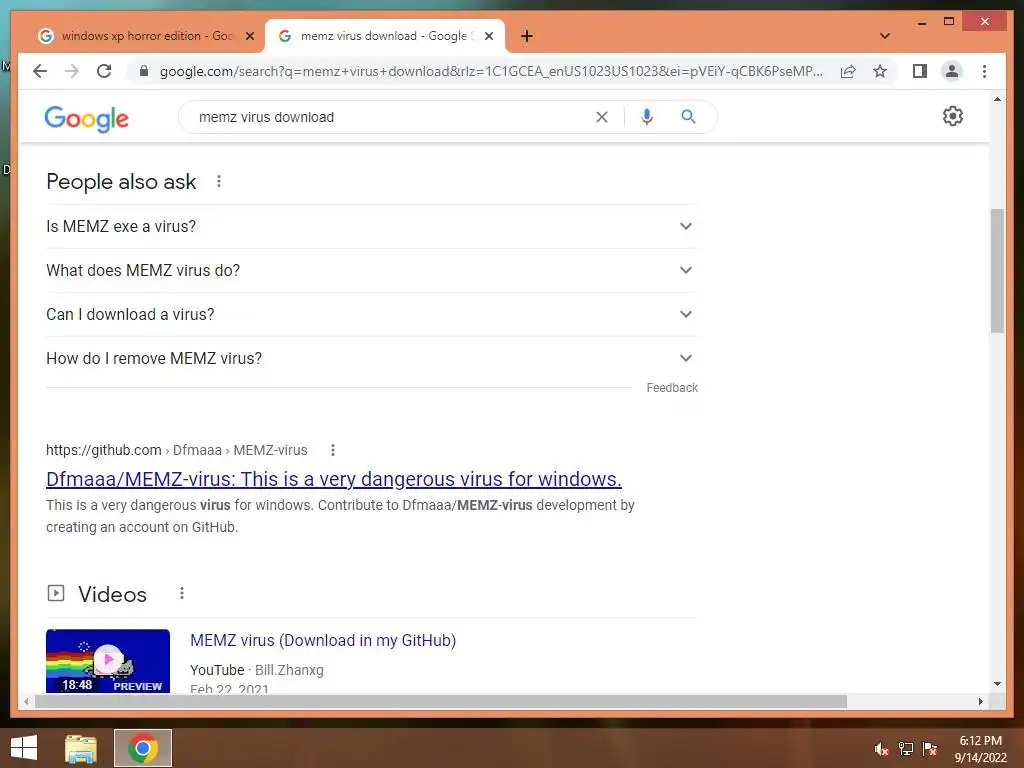Viewport: 1024px width, 768px height.
Task: Expand Is MEMZ exe a virus question
Action: (x=372, y=226)
